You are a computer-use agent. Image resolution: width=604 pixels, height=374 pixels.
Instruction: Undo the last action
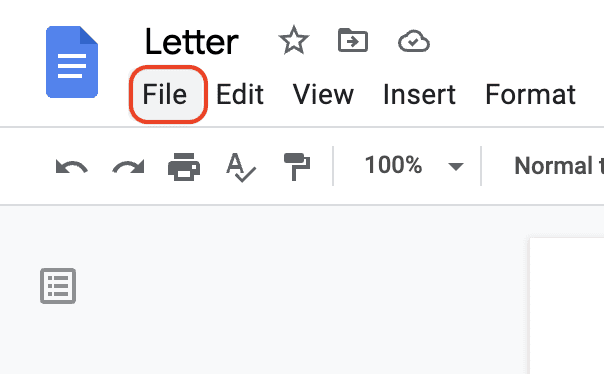pyautogui.click(x=72, y=167)
